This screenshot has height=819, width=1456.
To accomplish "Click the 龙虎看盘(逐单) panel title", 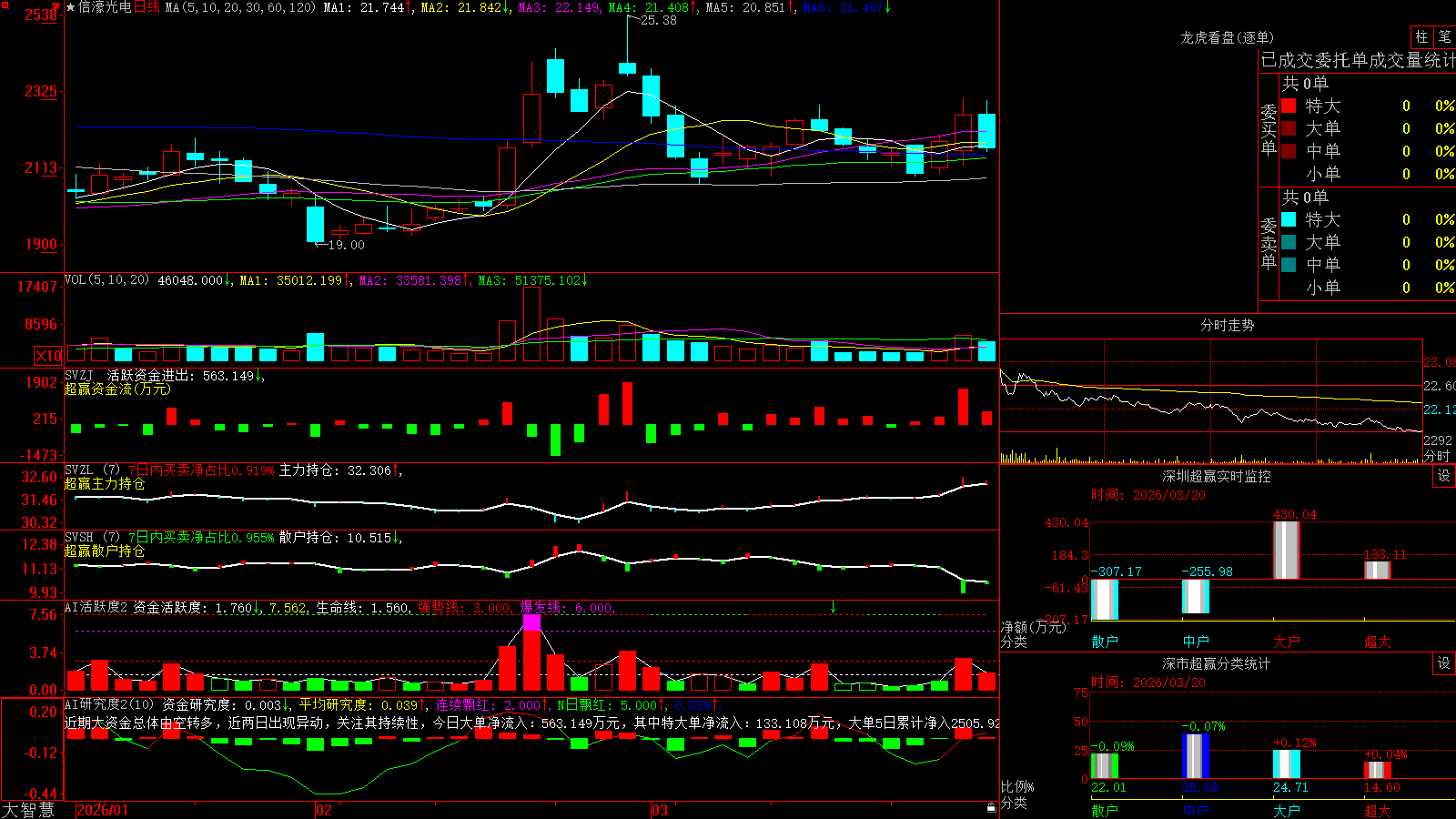I will [1227, 37].
